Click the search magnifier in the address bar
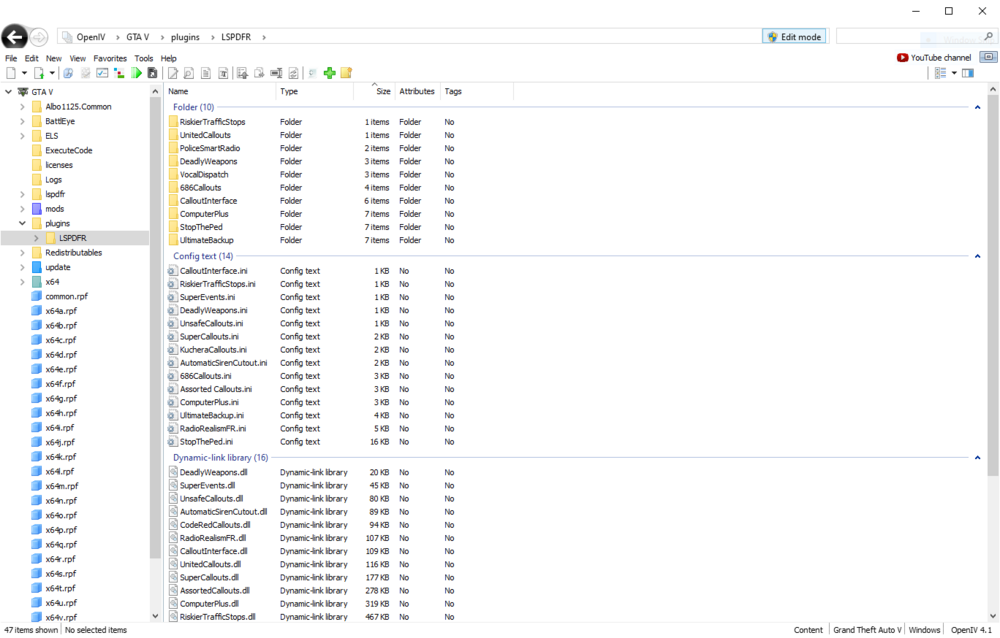Screen dimensions: 1000x638 point(990,36)
